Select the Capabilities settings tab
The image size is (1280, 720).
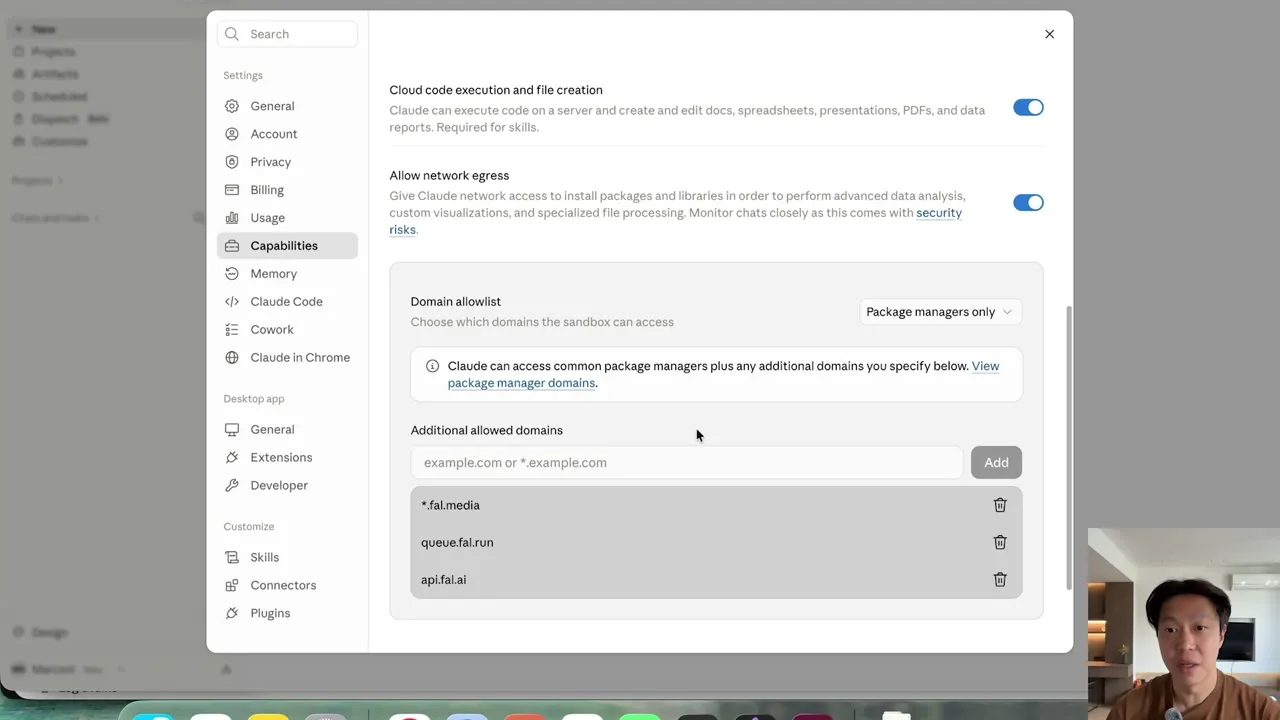[287, 246]
